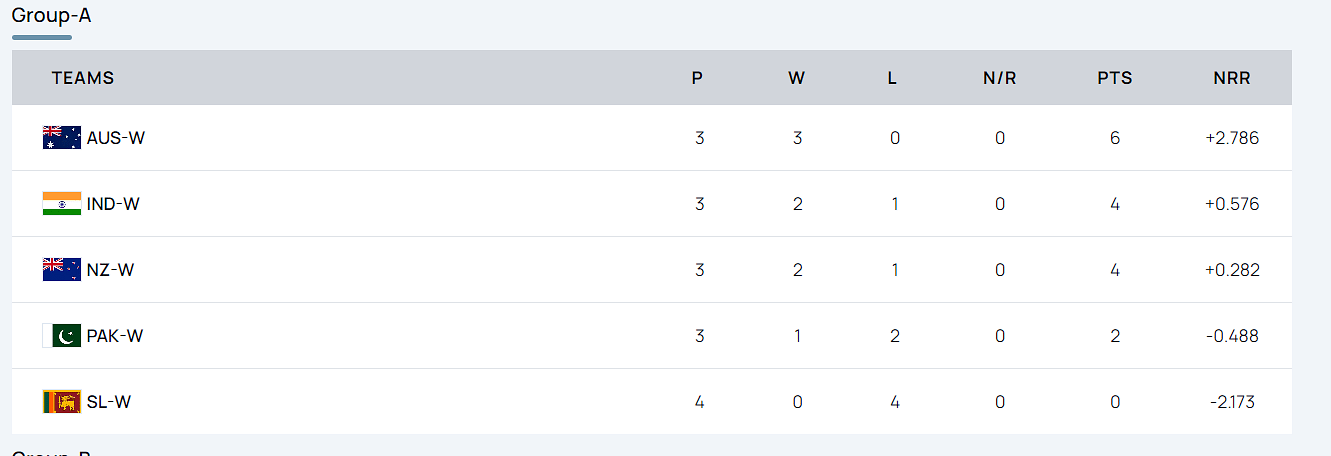Click PAK-W wins value in W column
The image size is (1331, 456).
pos(797,336)
